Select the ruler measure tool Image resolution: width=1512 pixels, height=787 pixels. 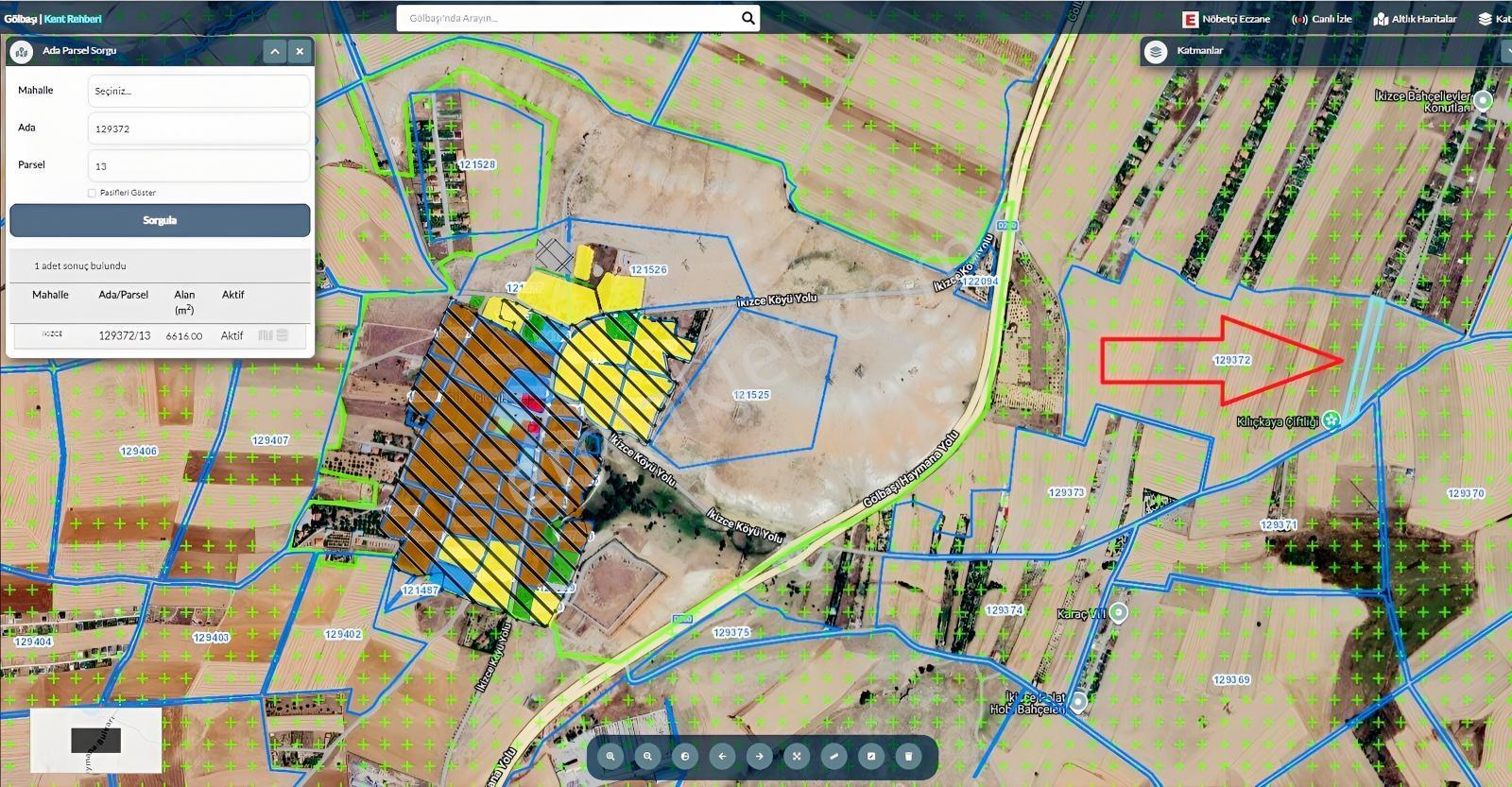833,756
